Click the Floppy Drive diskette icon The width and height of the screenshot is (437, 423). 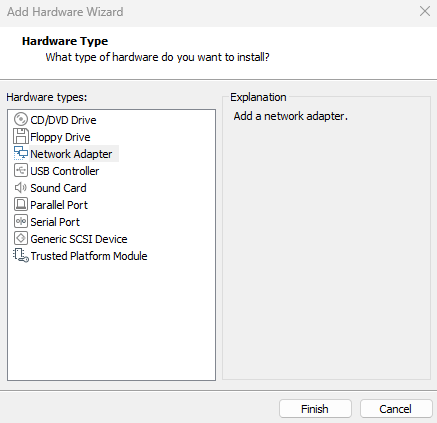[x=21, y=136]
